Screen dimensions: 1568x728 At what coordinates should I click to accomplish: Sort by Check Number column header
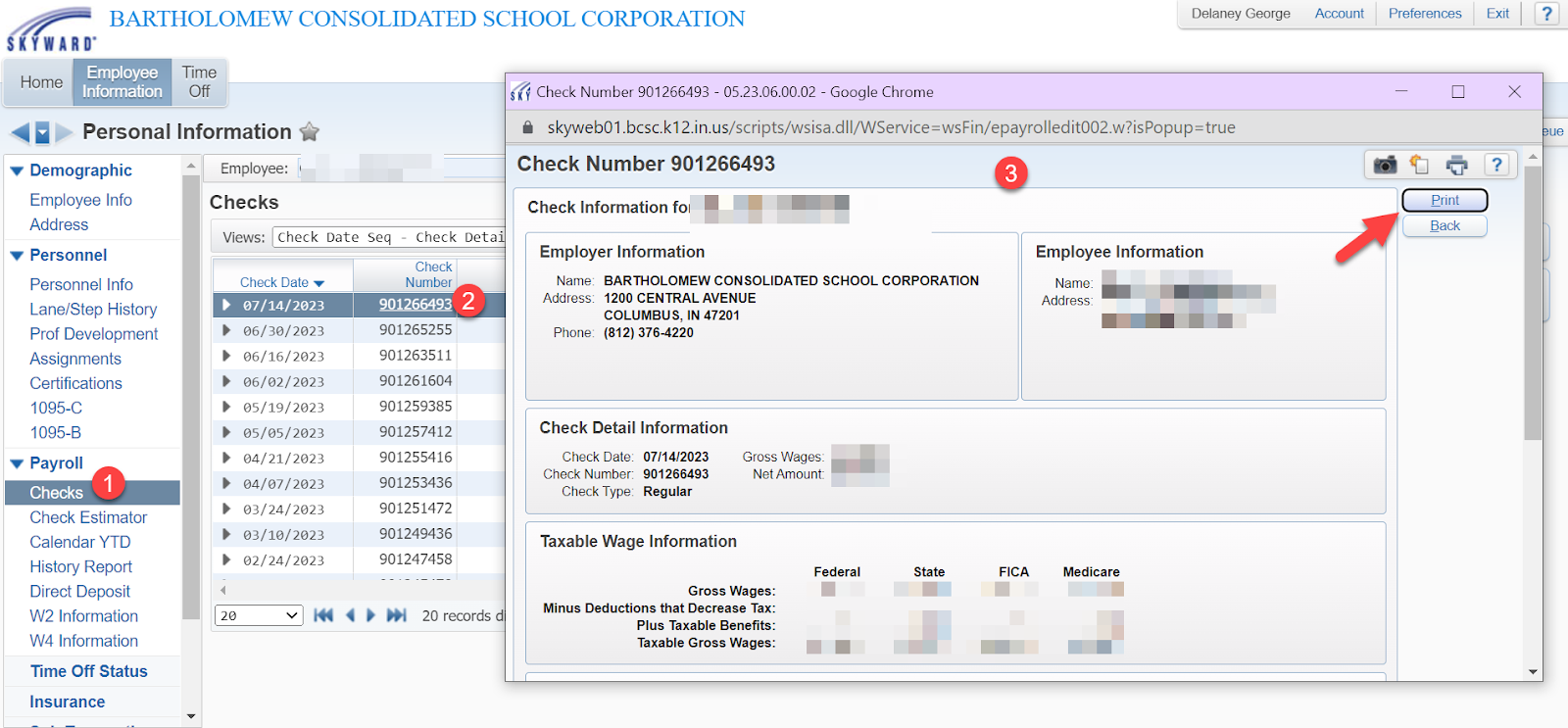point(429,274)
